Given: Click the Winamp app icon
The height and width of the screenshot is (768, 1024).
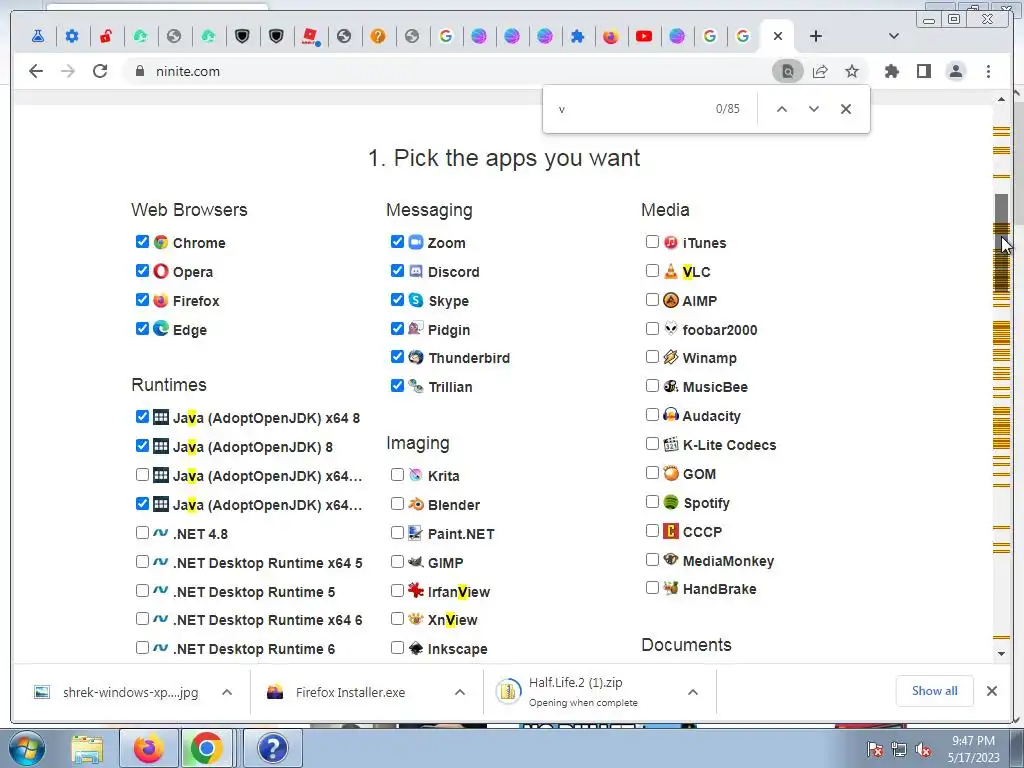Looking at the screenshot, I should tap(671, 357).
